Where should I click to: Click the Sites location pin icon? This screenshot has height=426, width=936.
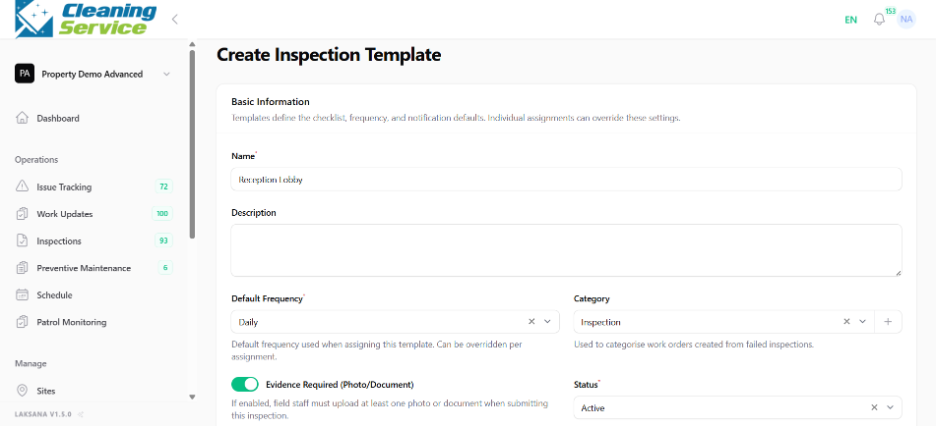click(22, 391)
